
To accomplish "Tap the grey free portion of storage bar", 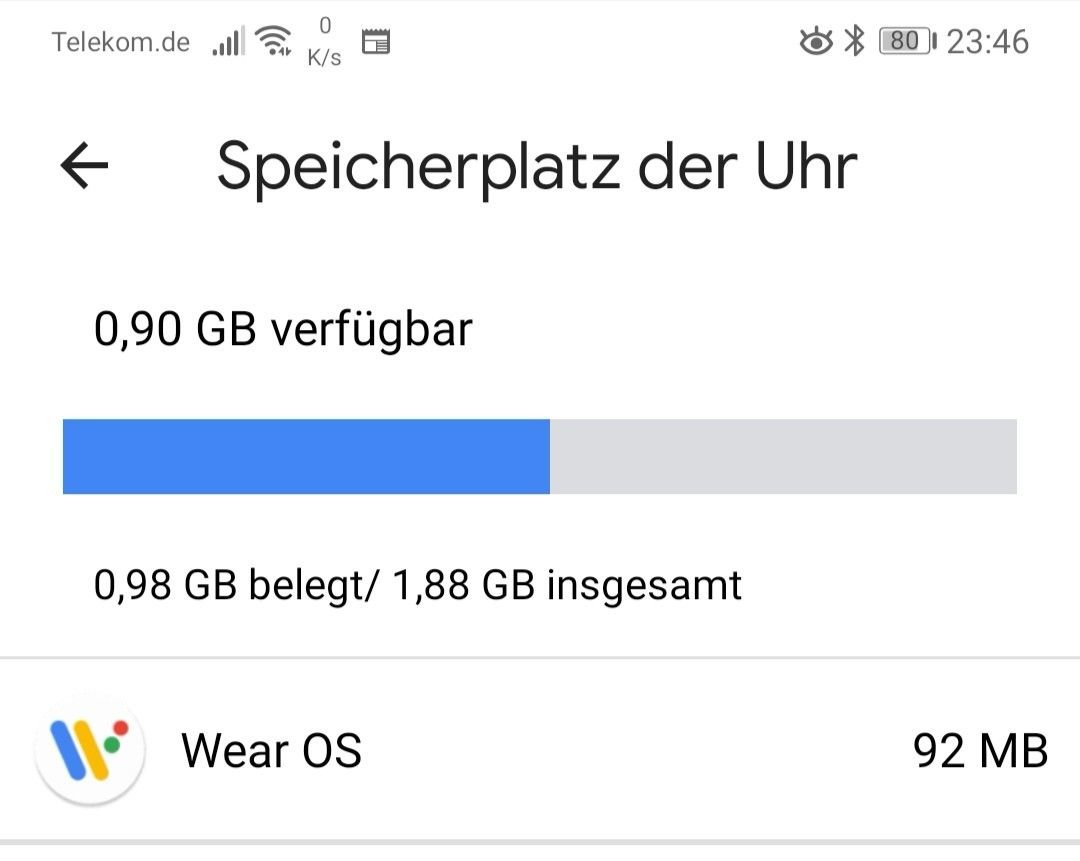I will coord(783,456).
